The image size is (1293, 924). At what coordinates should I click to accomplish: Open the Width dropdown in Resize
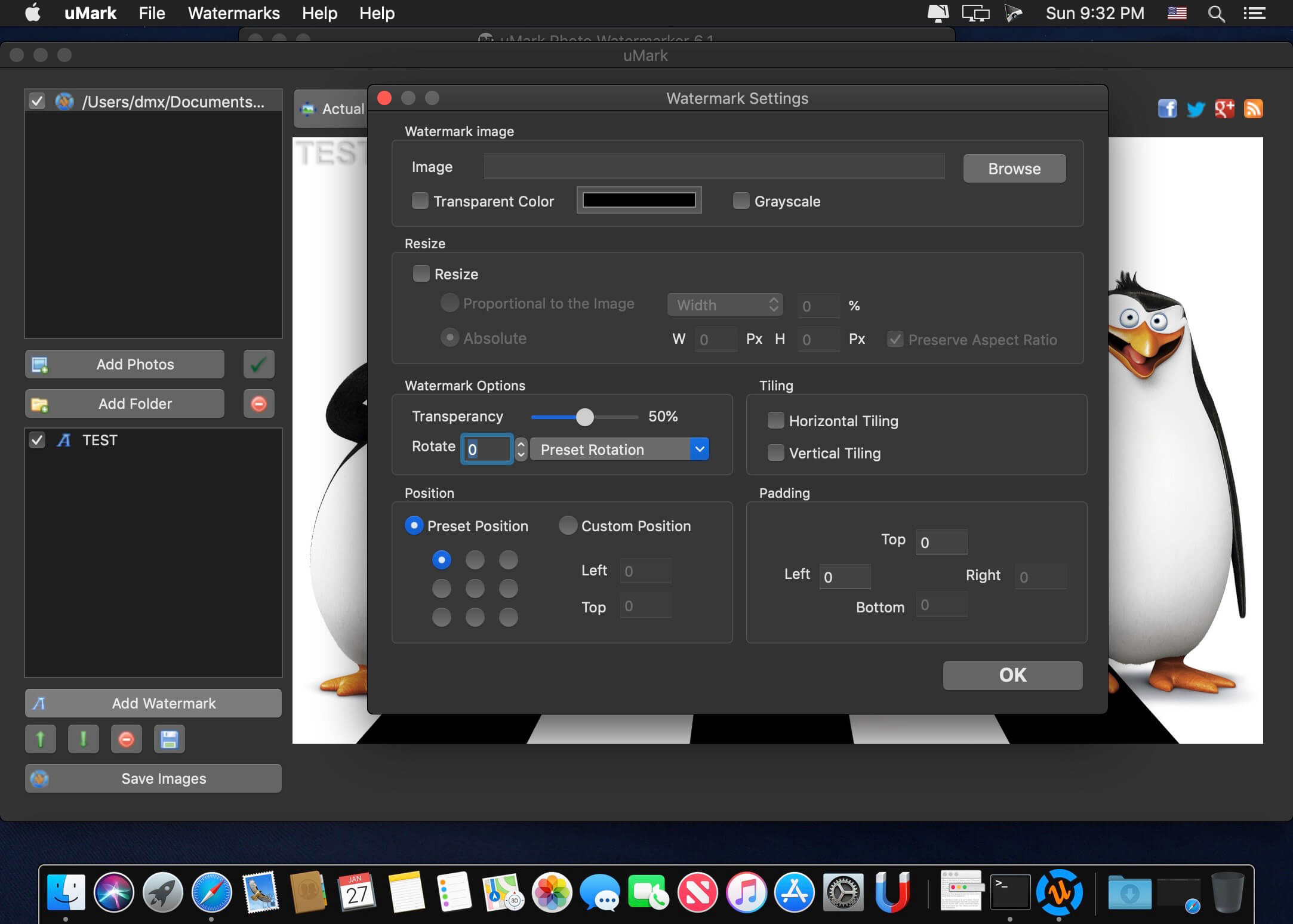725,305
